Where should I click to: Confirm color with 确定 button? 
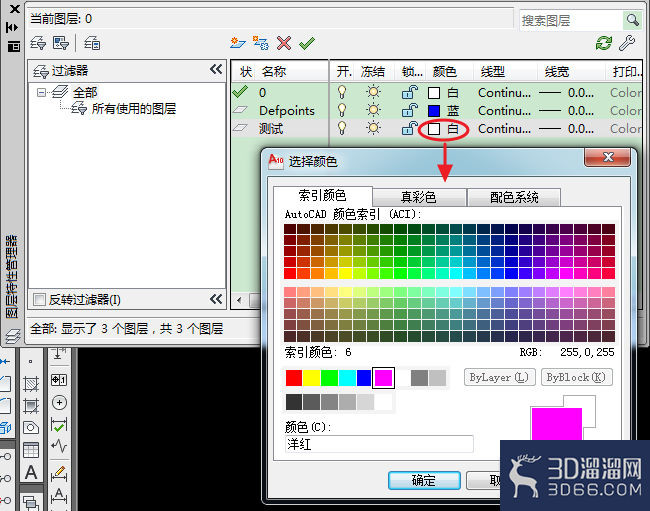point(424,480)
